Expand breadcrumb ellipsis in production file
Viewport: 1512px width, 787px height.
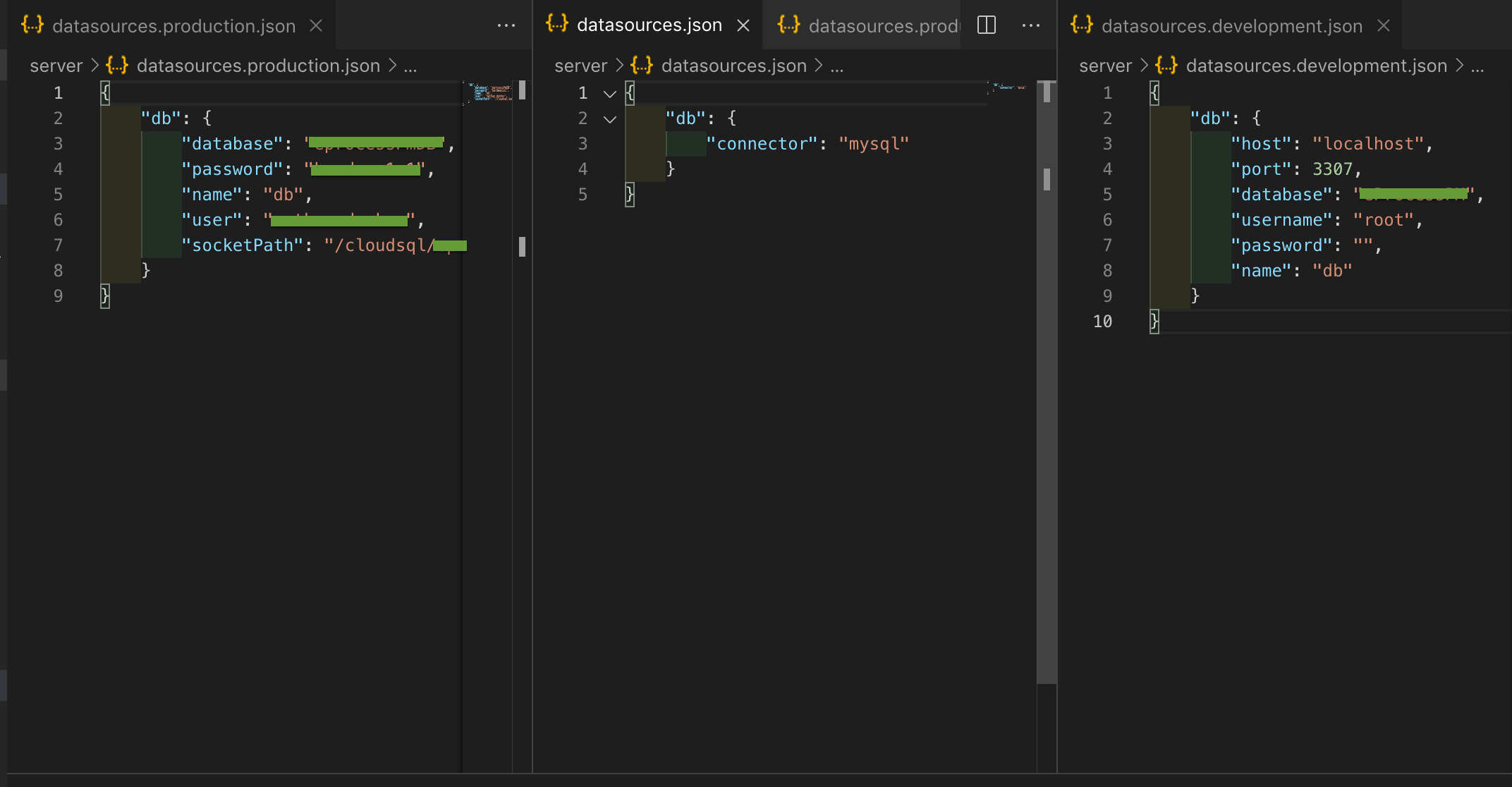tap(410, 66)
